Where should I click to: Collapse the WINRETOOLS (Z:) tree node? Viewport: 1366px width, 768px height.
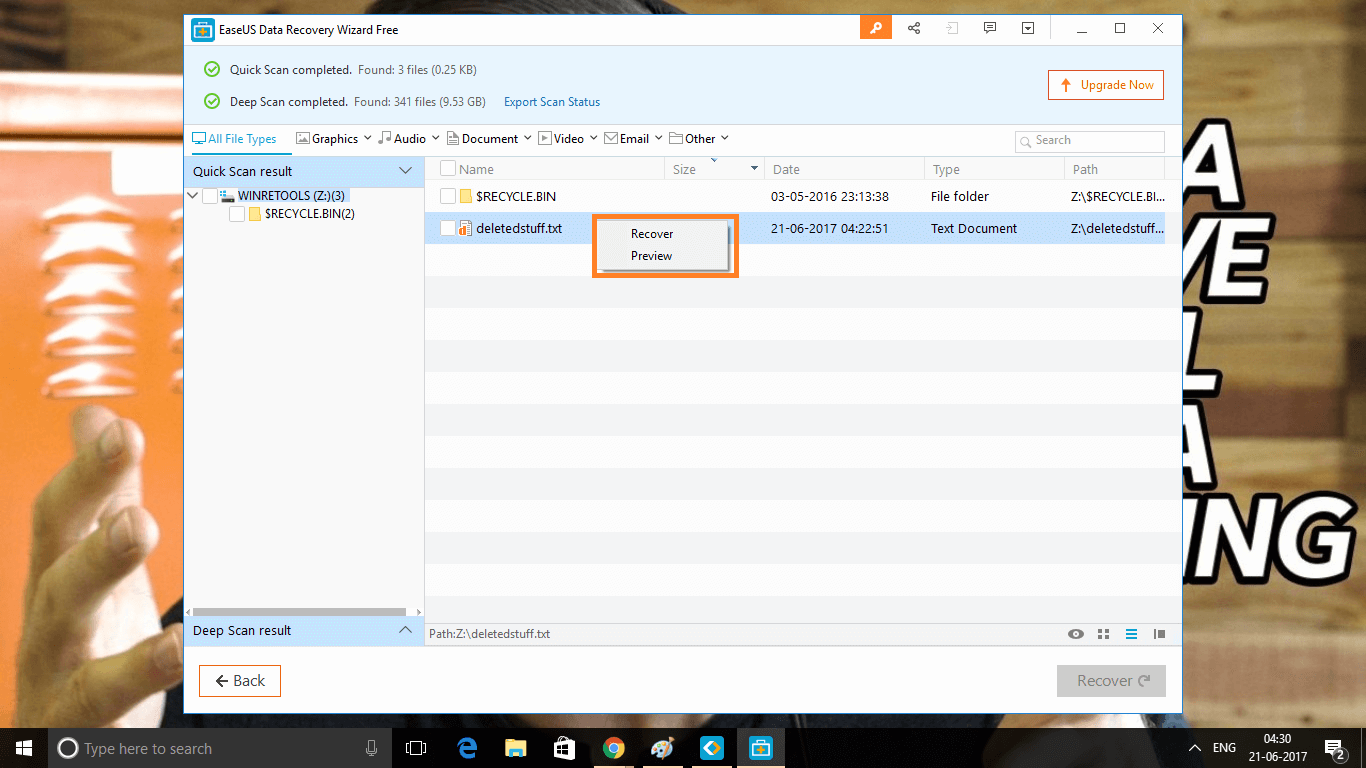click(193, 196)
